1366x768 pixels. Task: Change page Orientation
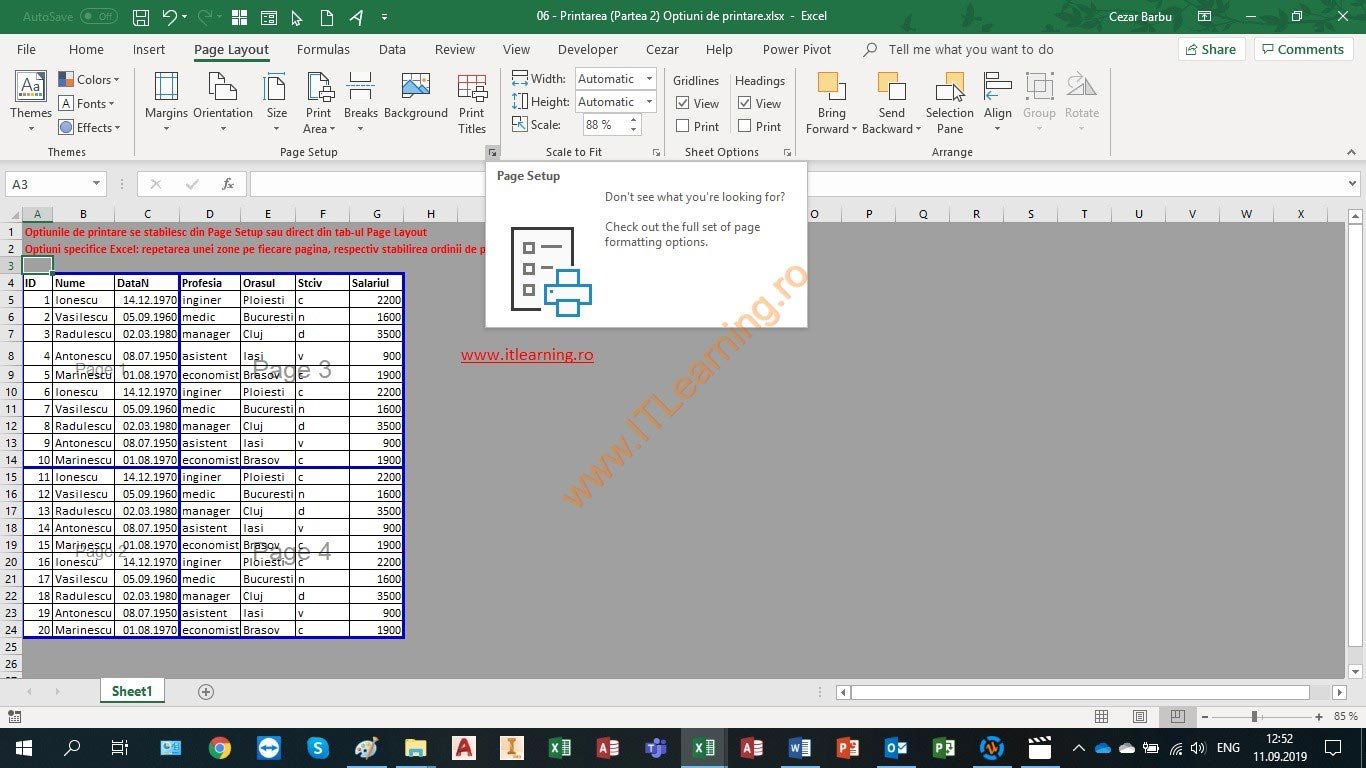pyautogui.click(x=223, y=102)
